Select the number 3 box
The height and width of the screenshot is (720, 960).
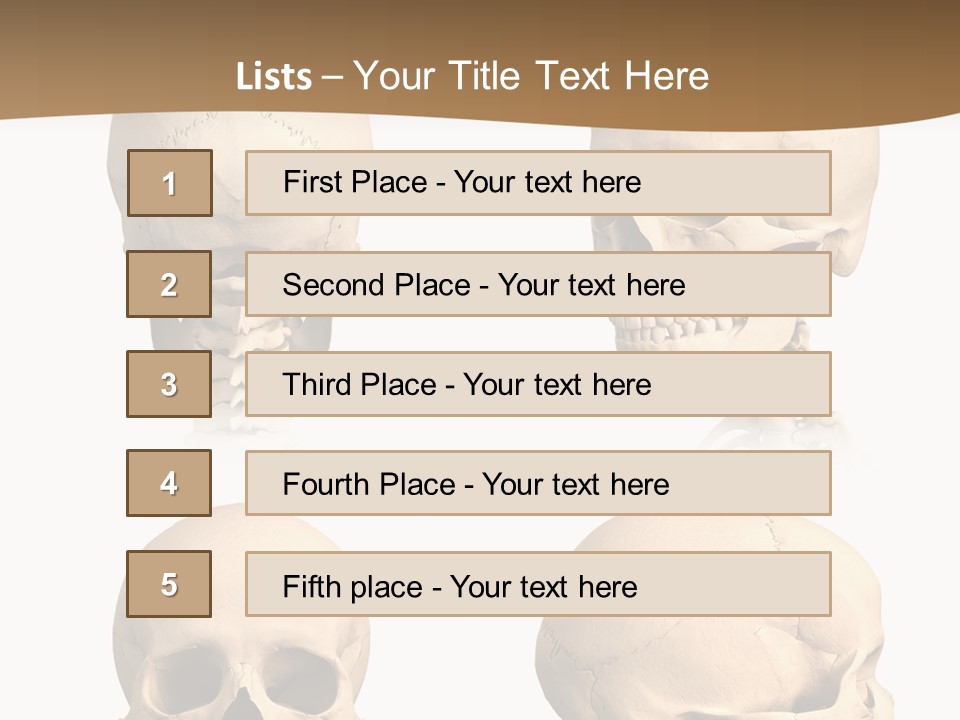pos(169,384)
